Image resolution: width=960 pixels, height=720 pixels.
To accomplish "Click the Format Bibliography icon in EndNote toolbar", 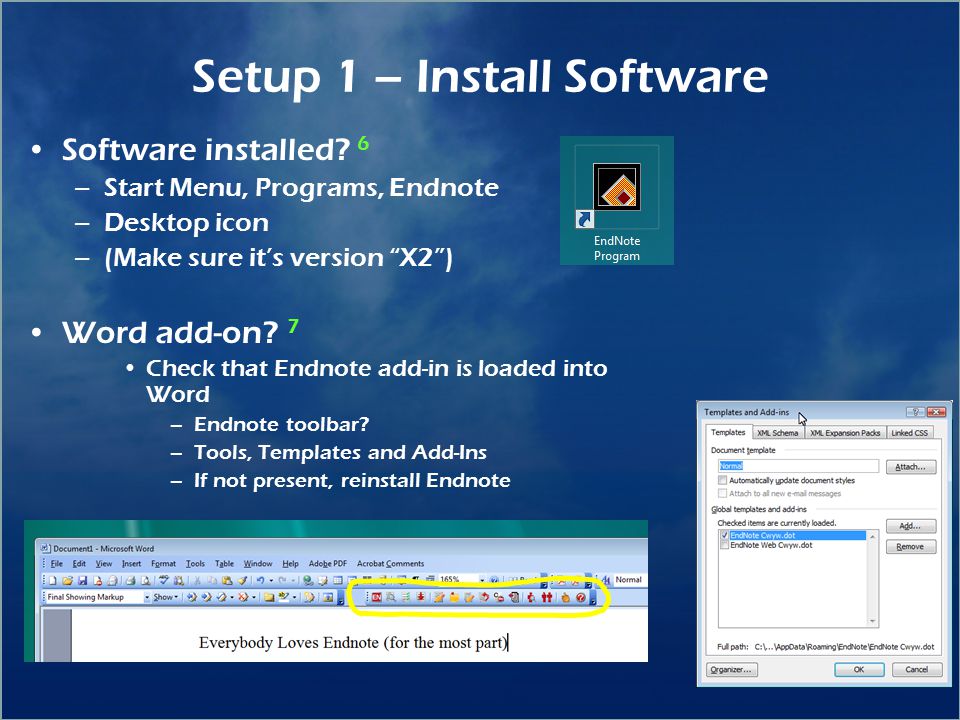I will pyautogui.click(x=405, y=598).
